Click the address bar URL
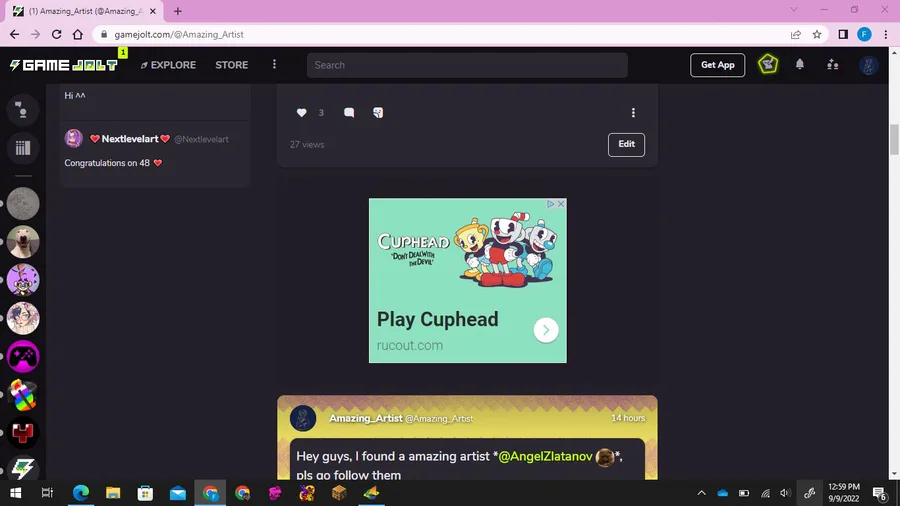900x506 pixels. [x=179, y=34]
